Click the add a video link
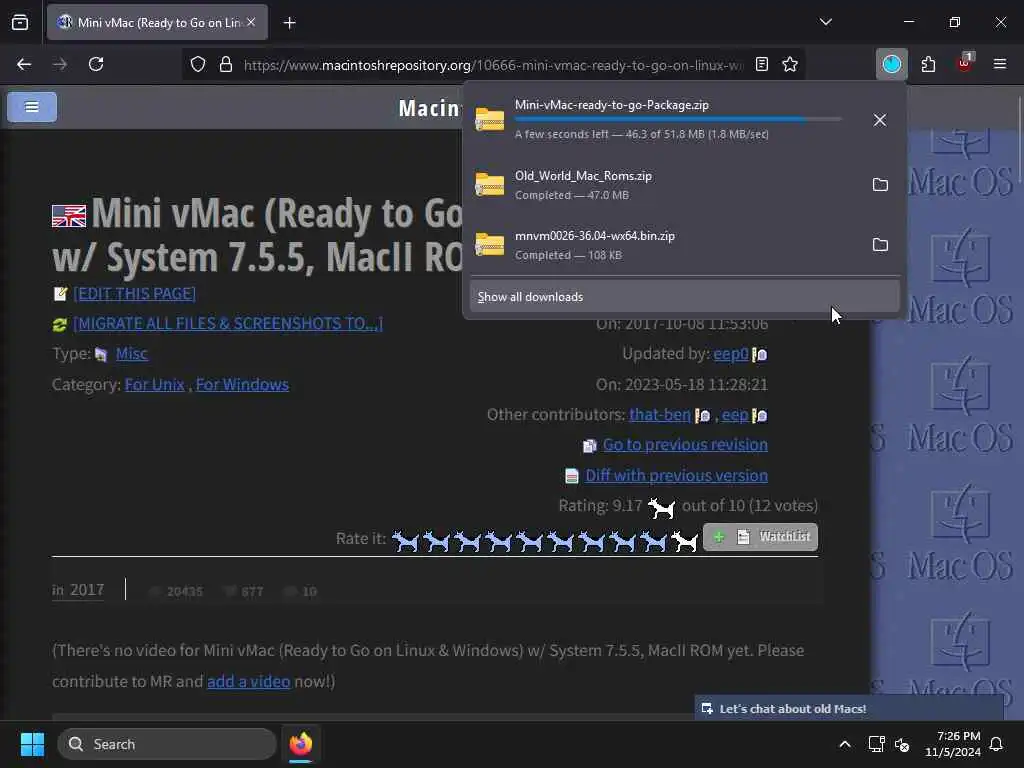Viewport: 1024px width, 768px height. pos(248,682)
